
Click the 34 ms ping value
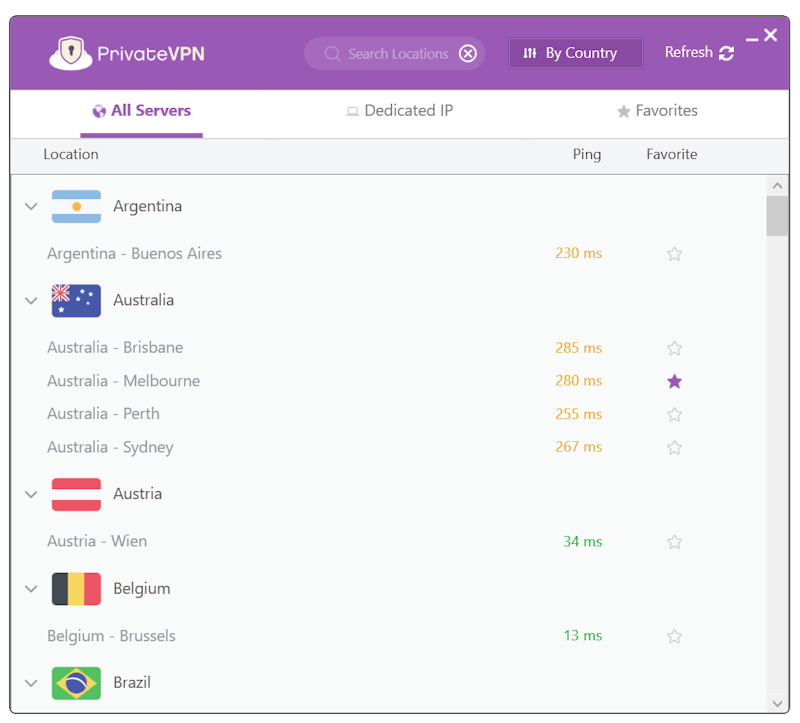click(583, 541)
